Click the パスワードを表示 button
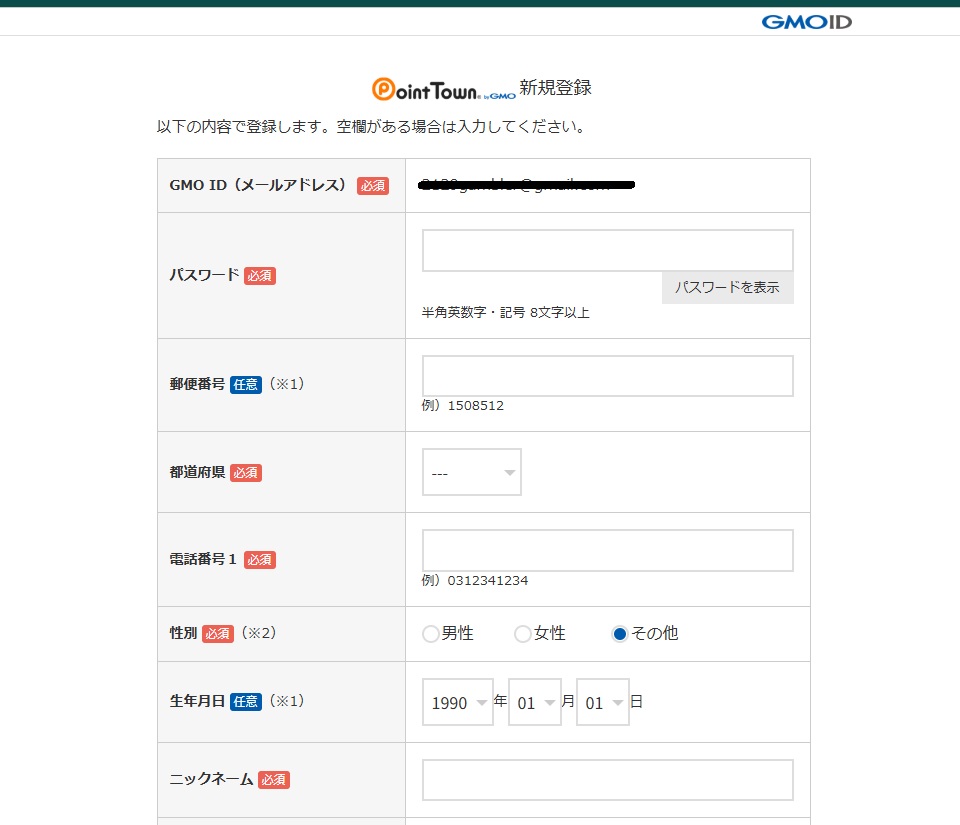 pyautogui.click(x=727, y=287)
